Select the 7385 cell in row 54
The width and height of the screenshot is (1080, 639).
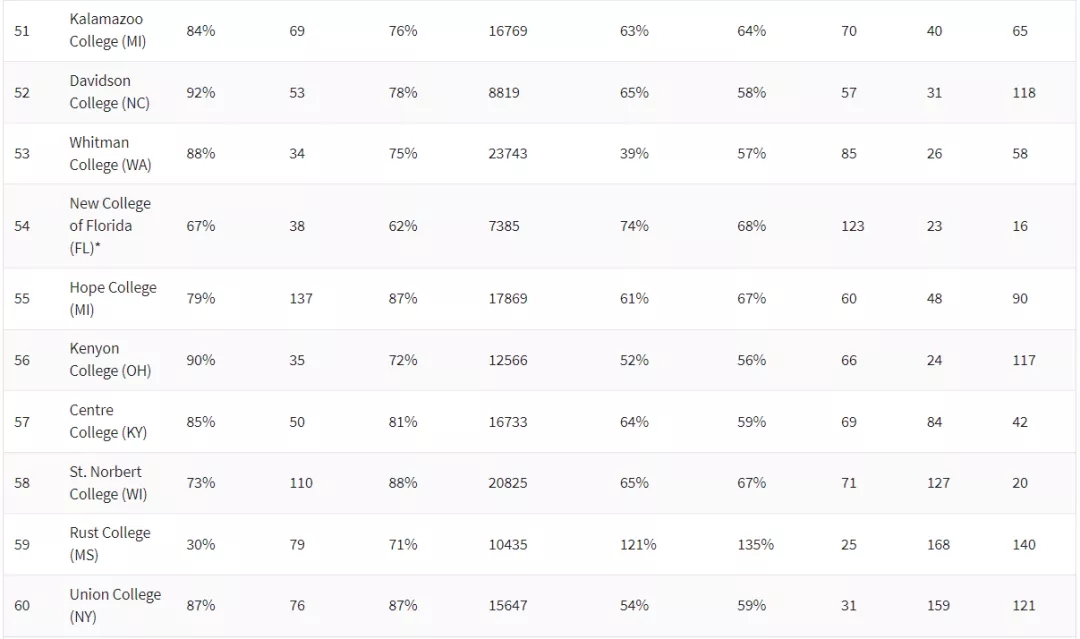pos(503,226)
